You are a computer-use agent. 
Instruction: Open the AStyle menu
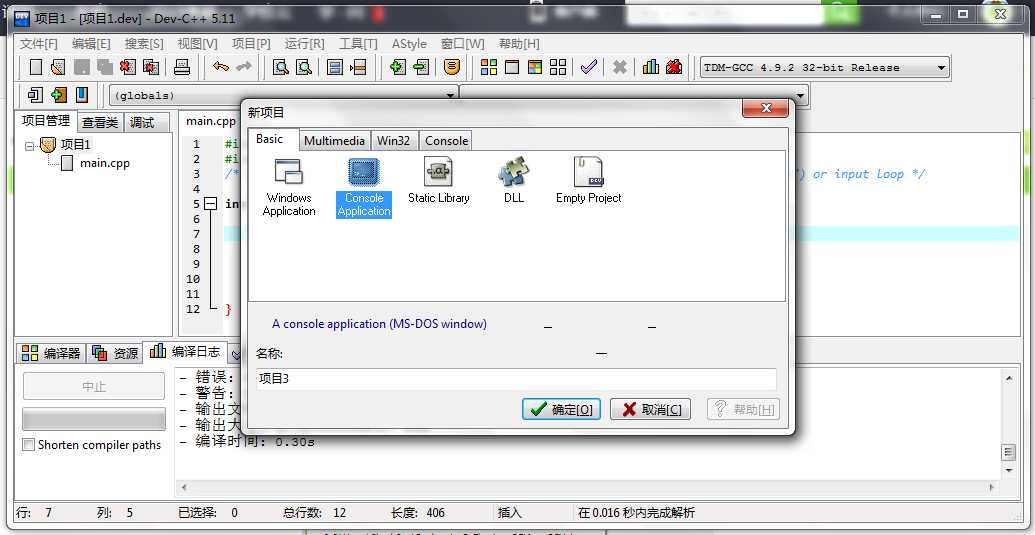[409, 44]
